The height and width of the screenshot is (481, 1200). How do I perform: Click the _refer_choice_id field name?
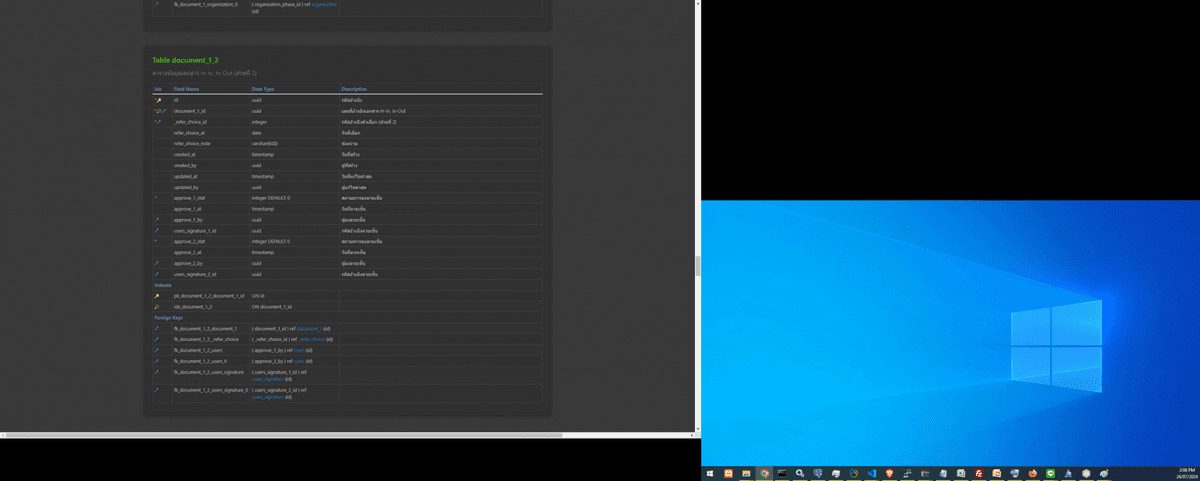tap(190, 122)
